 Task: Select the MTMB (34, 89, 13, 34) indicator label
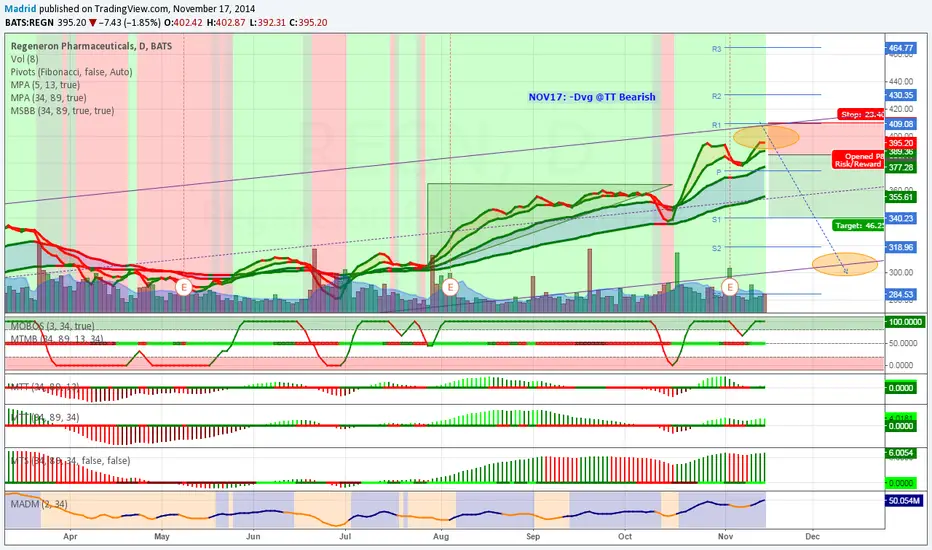[x=56, y=339]
